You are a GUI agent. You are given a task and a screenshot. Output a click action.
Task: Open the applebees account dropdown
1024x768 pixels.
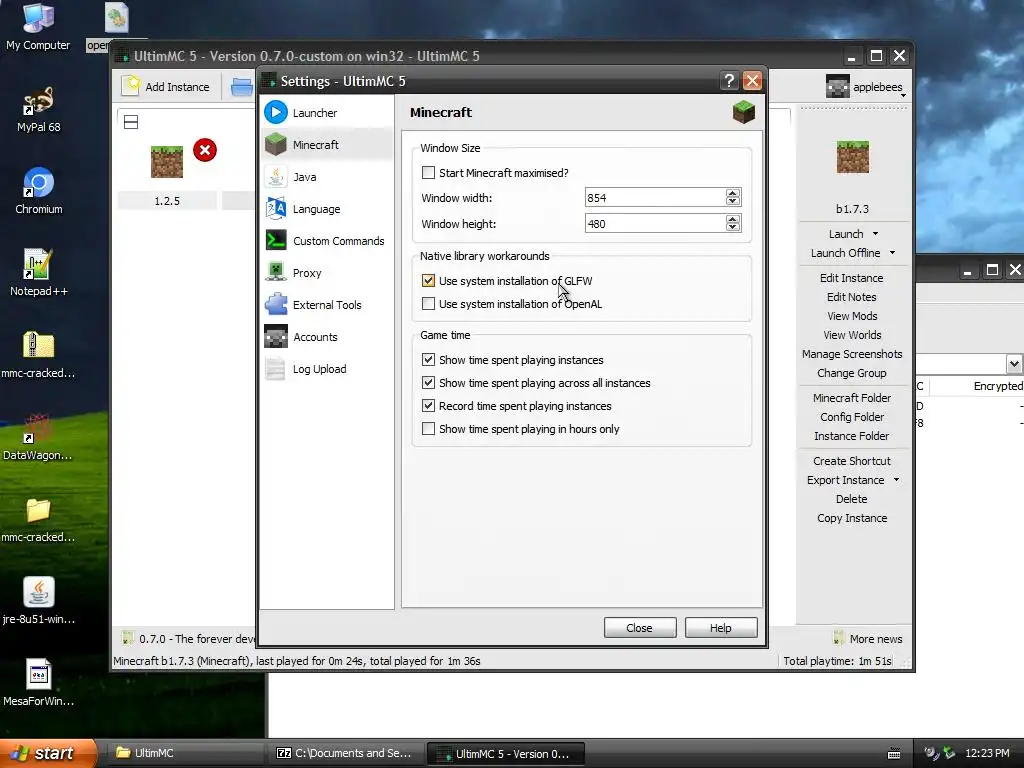[866, 87]
